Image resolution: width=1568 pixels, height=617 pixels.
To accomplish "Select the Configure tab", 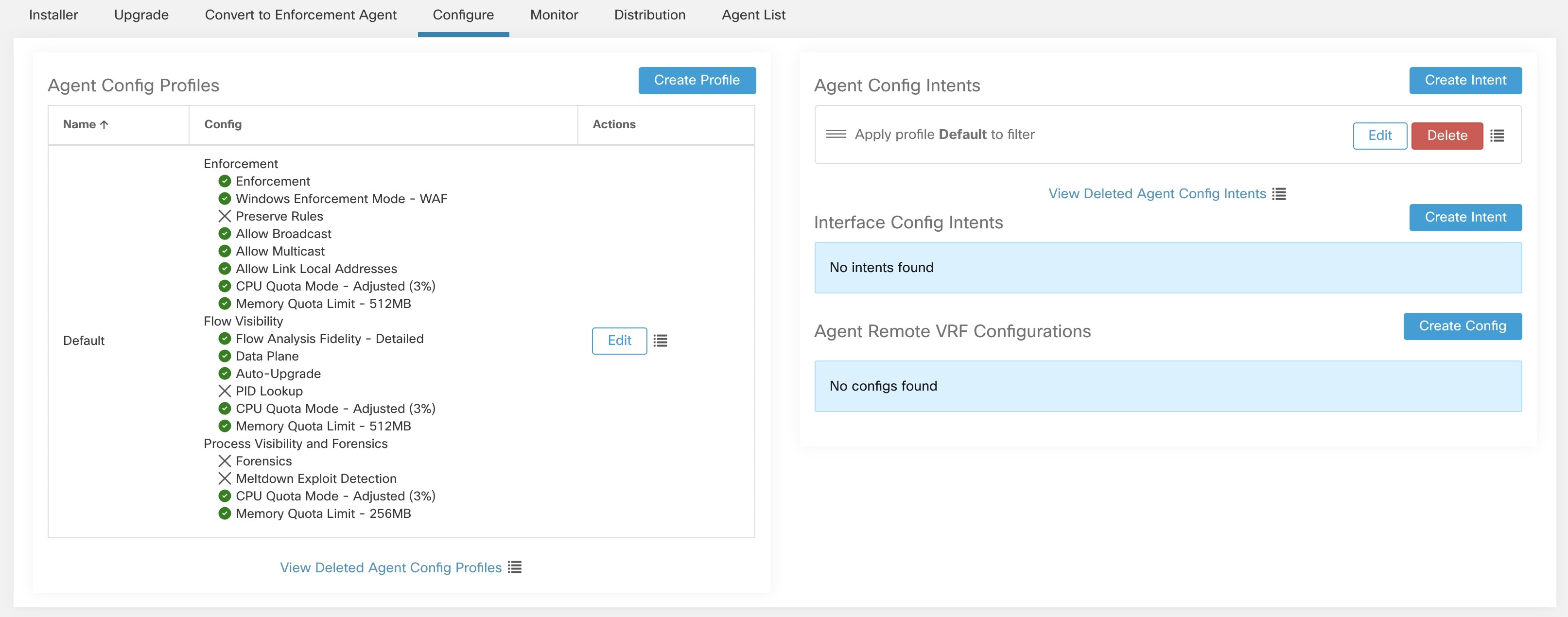I will 463,14.
